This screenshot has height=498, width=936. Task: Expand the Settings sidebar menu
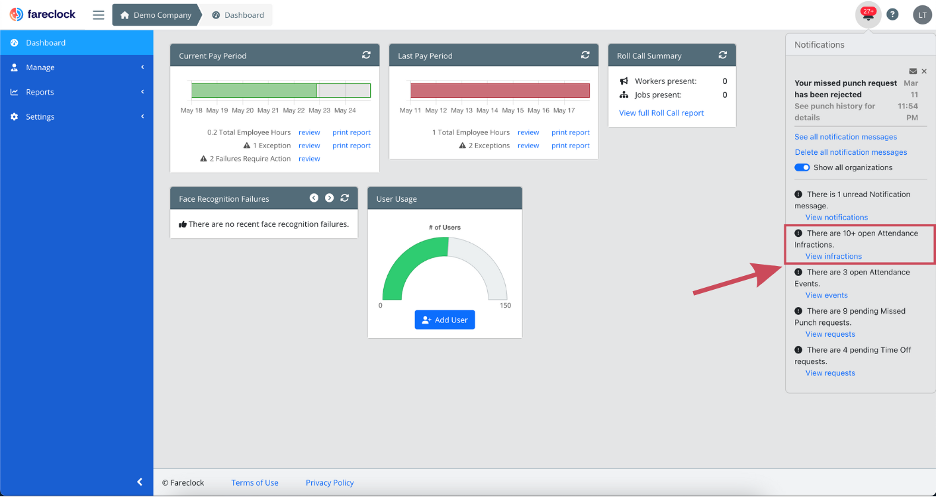click(x=76, y=117)
